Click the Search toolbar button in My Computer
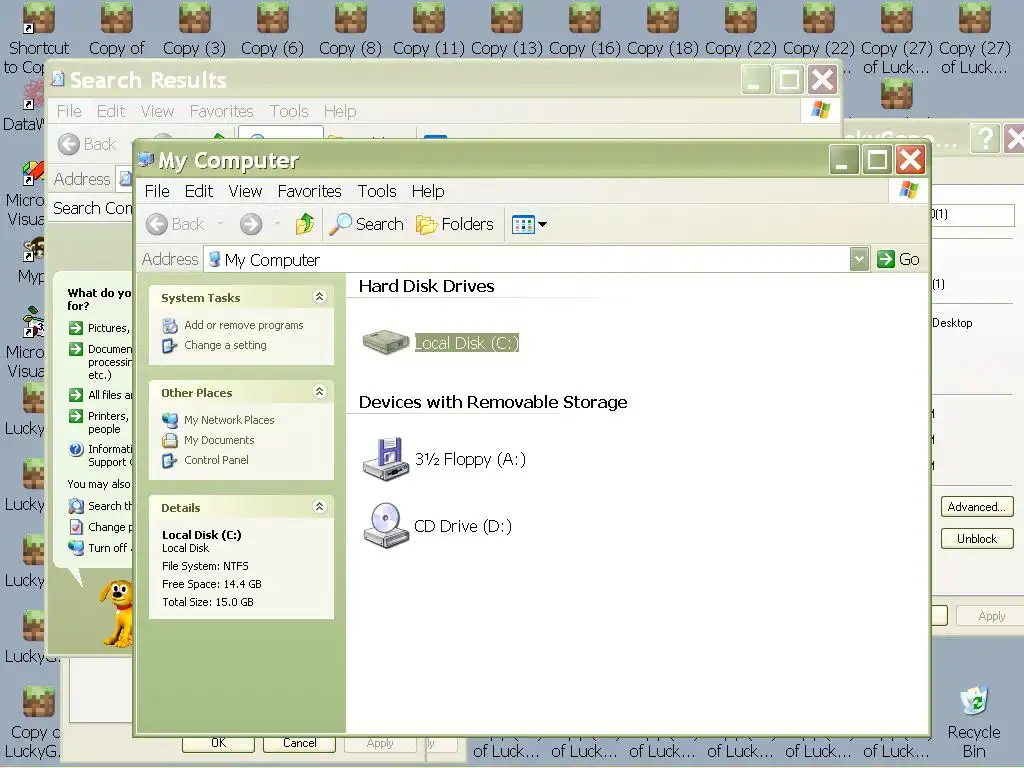The height and width of the screenshot is (768, 1024). (366, 224)
